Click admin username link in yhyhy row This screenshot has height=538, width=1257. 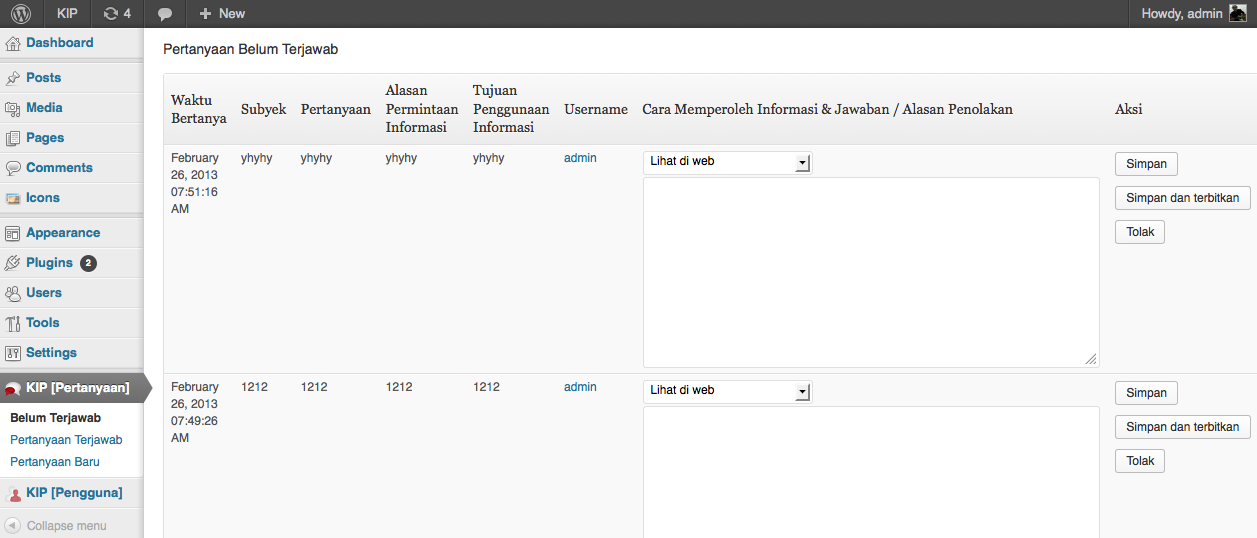pyautogui.click(x=580, y=158)
